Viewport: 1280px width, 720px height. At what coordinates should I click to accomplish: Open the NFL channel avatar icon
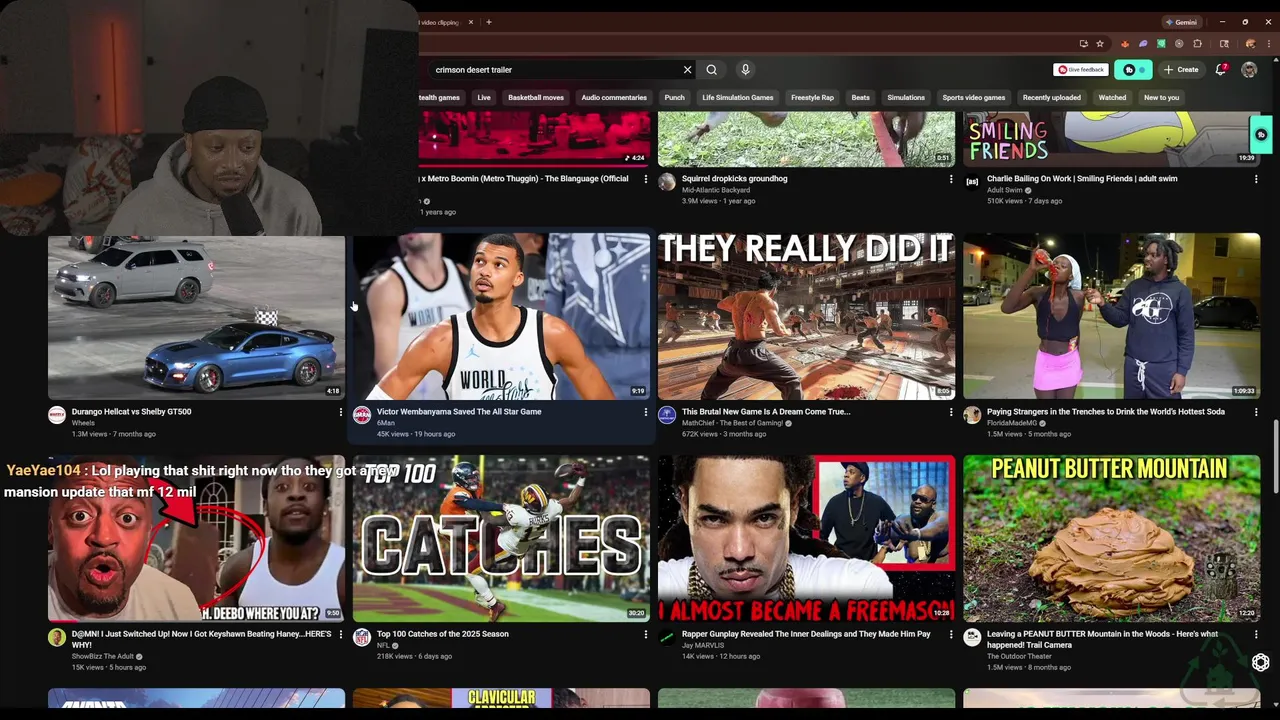(362, 638)
